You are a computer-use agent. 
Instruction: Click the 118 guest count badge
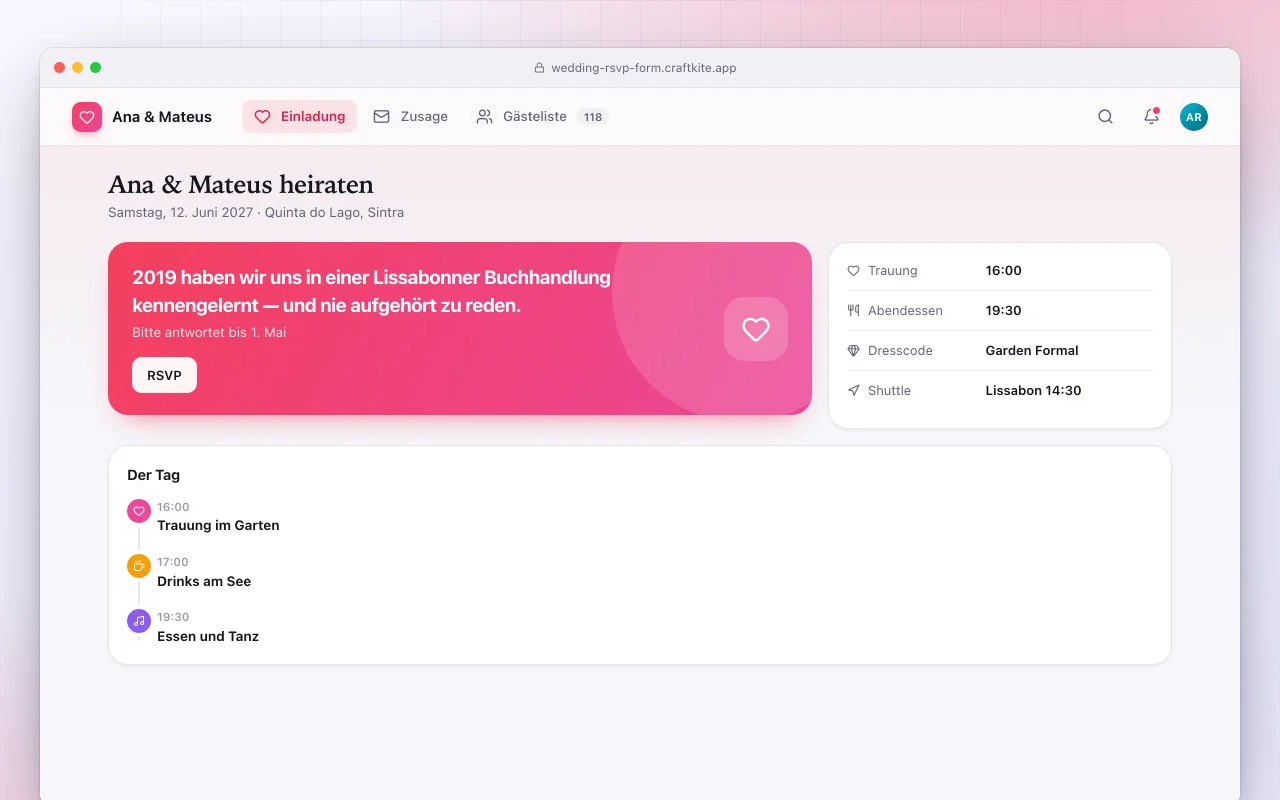click(593, 117)
